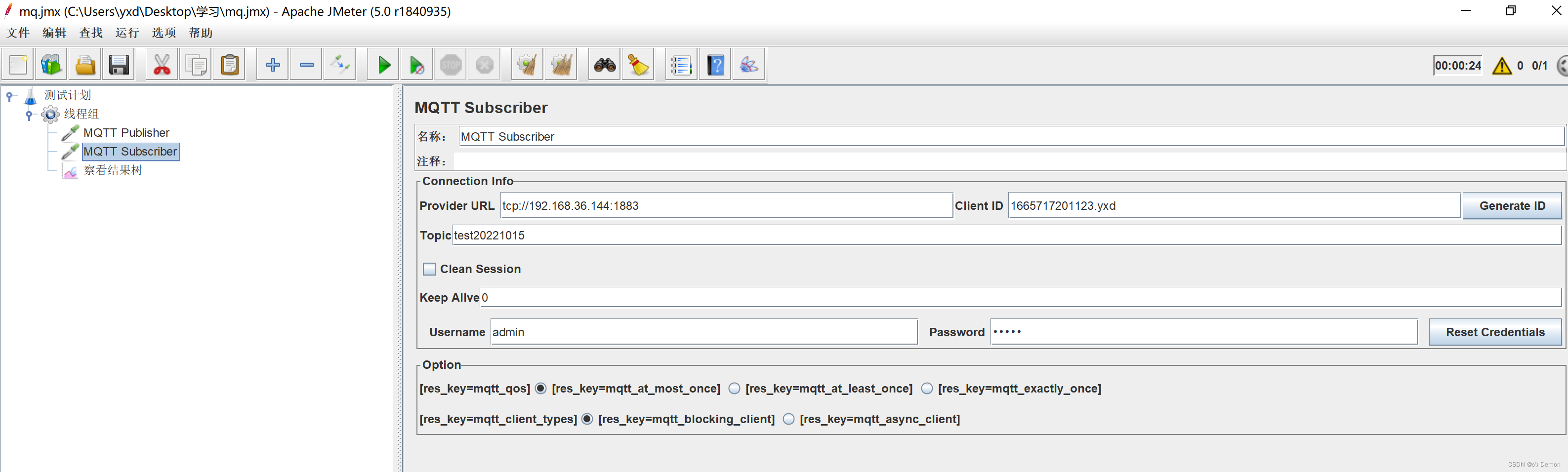1568x472 pixels.
Task: Click the Open file folder icon
Action: pos(85,65)
